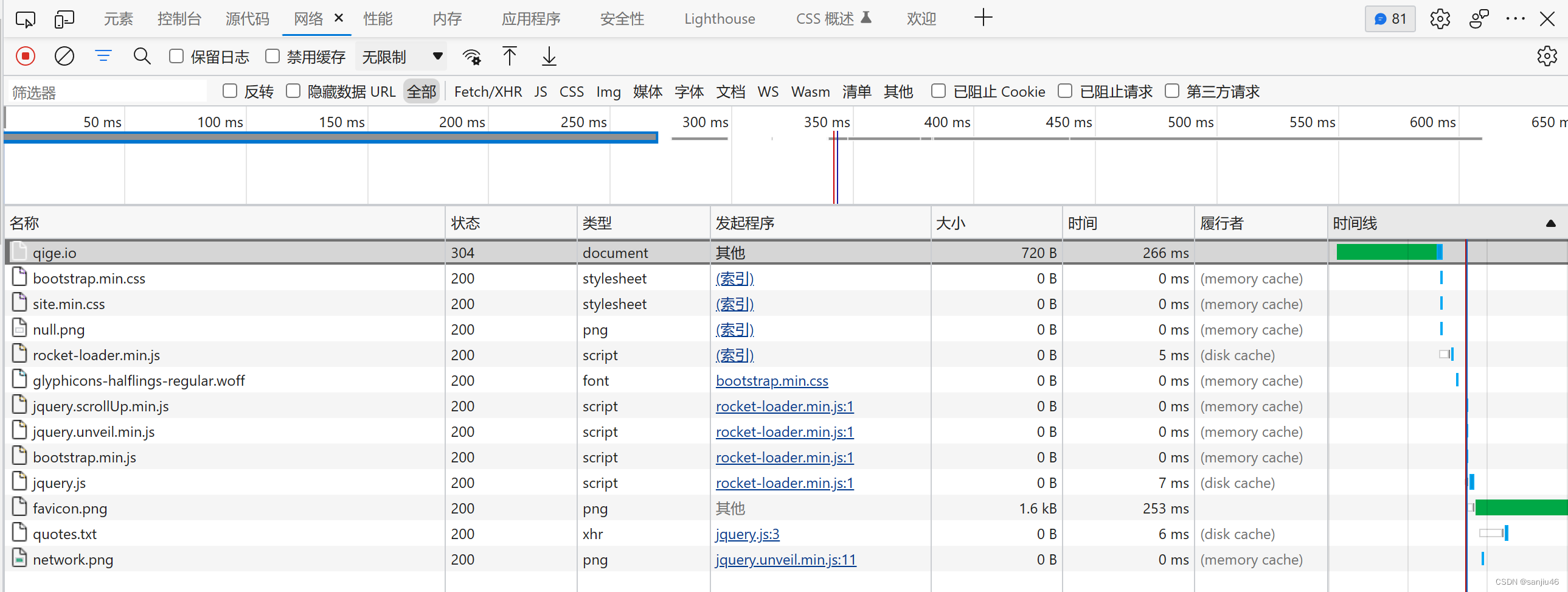Click the qige.io file icon

point(19,251)
